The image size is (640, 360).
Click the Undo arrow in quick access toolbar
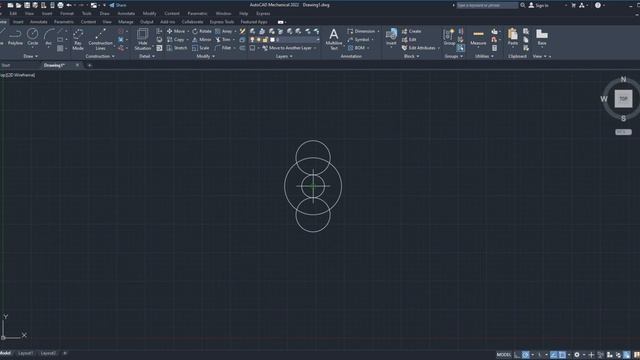coord(69,5)
